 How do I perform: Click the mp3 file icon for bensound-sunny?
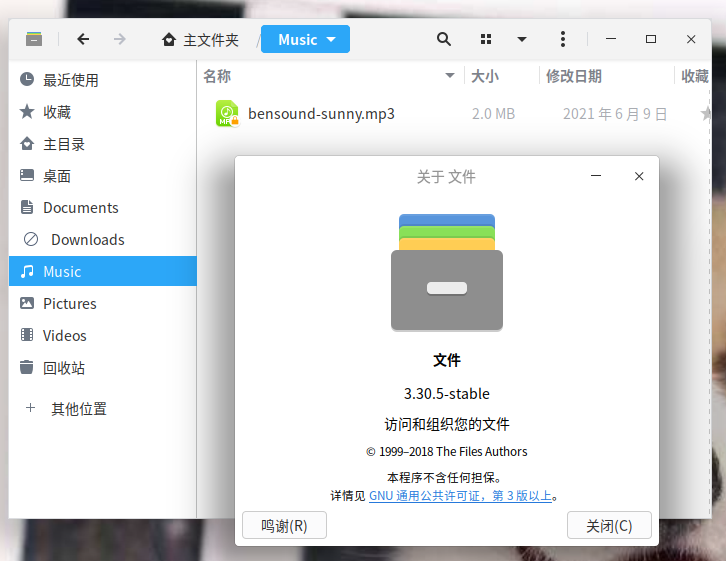(x=227, y=113)
